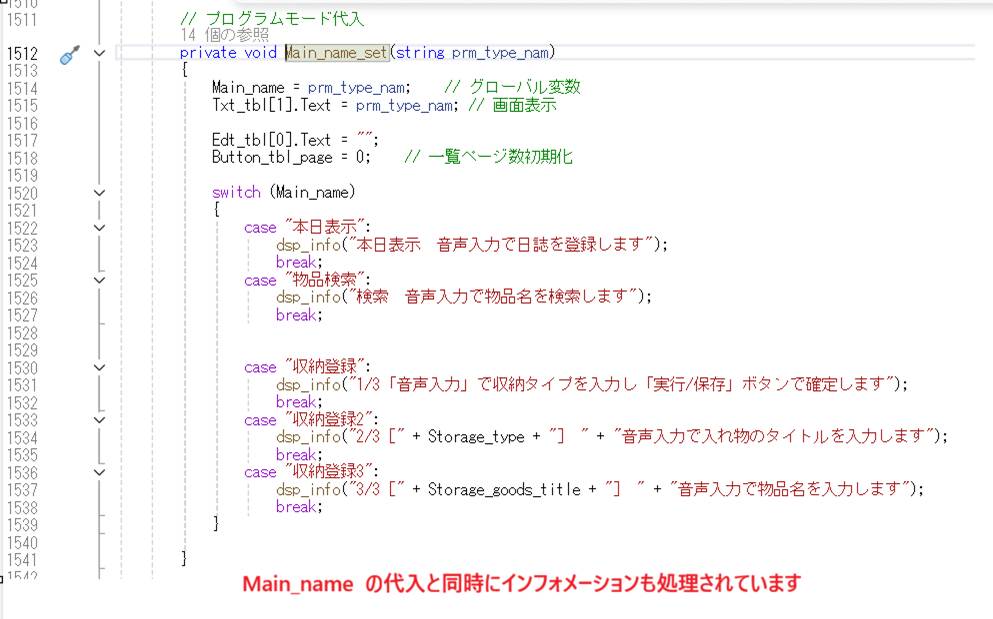This screenshot has width=993, height=619.
Task: Collapse the Main_name_set method block
Action: click(x=99, y=53)
